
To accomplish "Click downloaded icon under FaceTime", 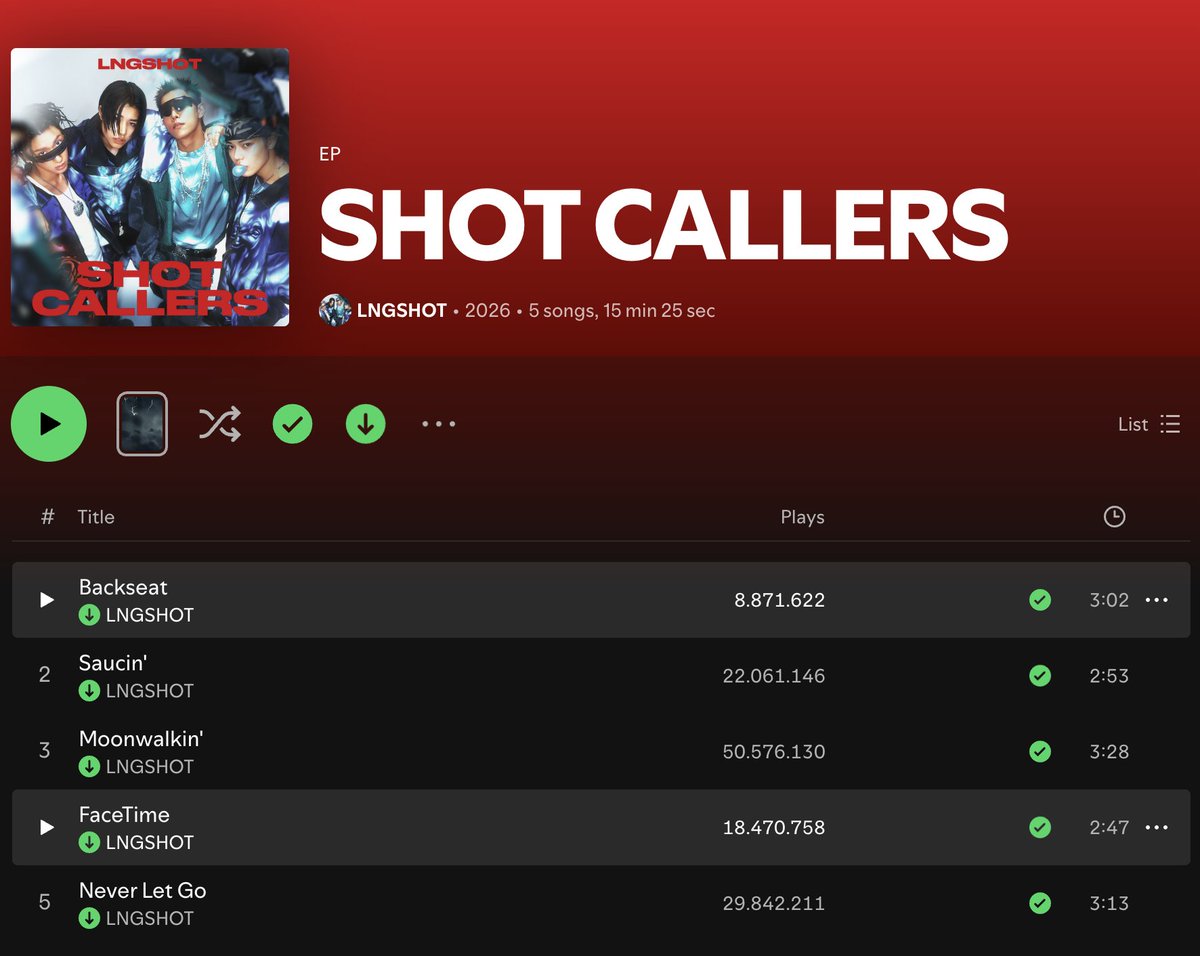I will click(x=89, y=843).
